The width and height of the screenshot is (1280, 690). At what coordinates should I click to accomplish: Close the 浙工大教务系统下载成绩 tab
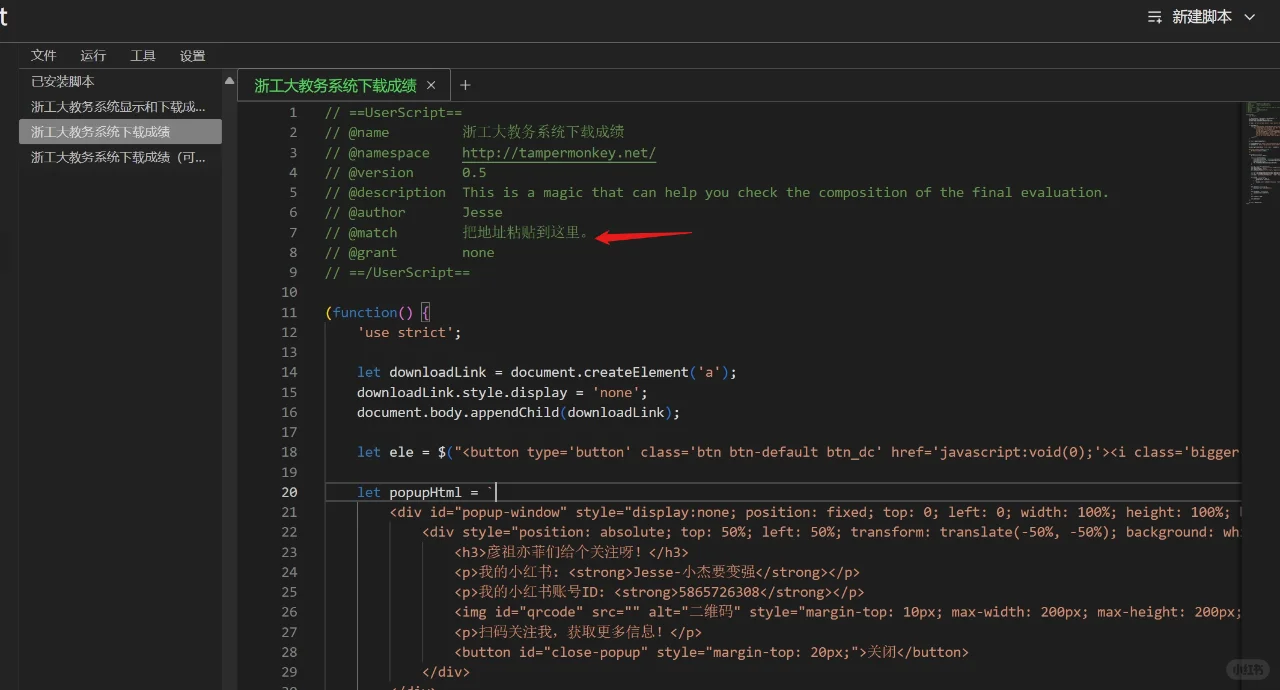coord(431,86)
